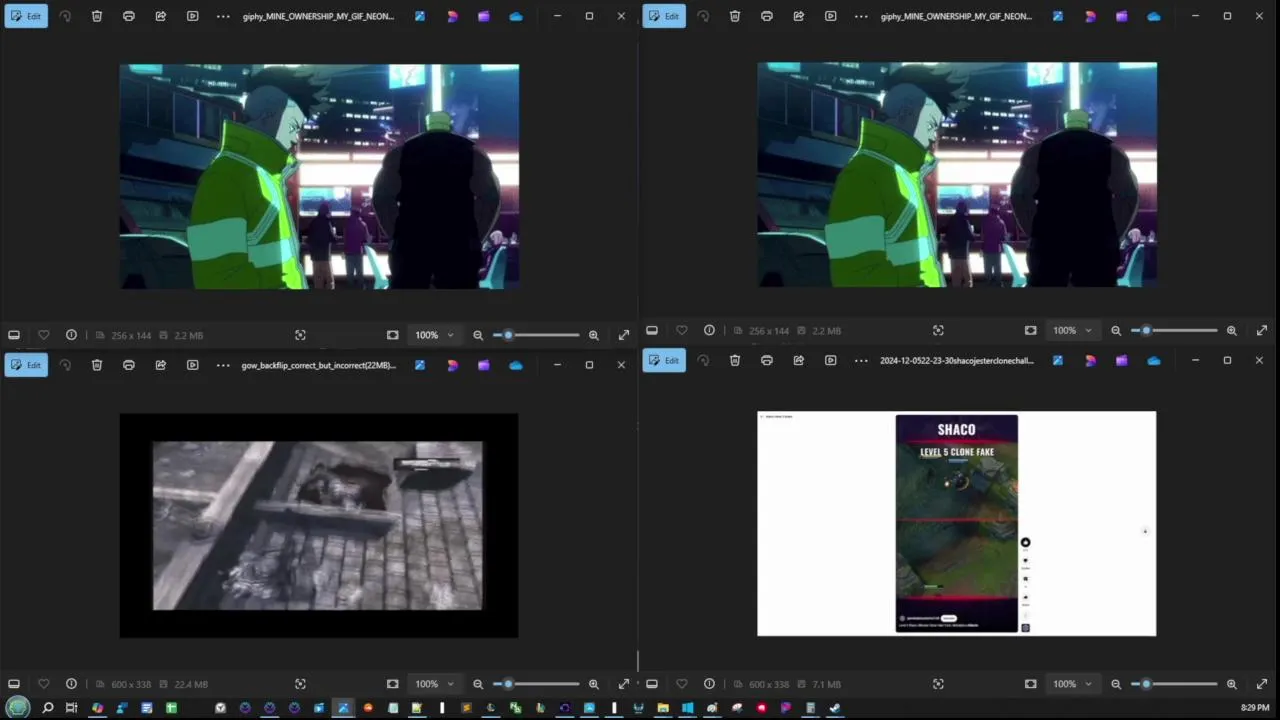Start slideshow in the shacojester window

click(831, 360)
